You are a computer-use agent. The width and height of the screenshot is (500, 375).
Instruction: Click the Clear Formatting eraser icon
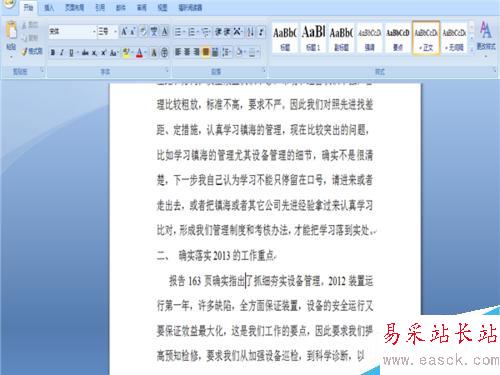click(x=143, y=32)
